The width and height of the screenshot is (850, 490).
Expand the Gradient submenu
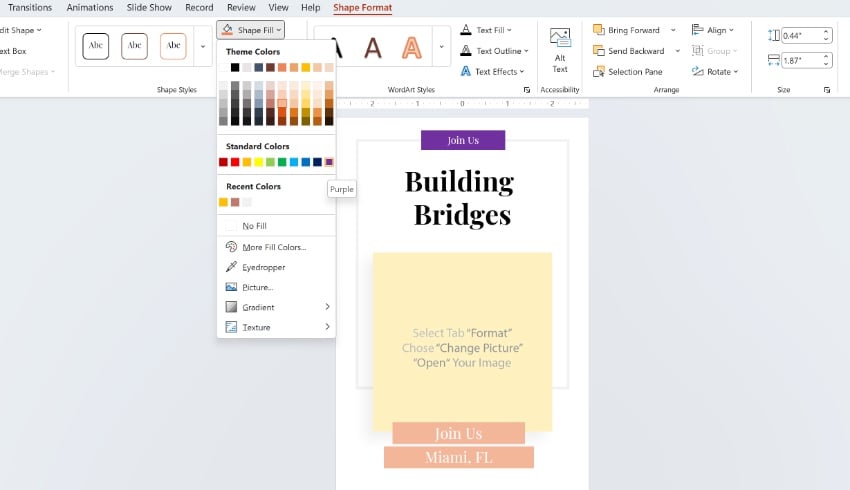[x=276, y=307]
